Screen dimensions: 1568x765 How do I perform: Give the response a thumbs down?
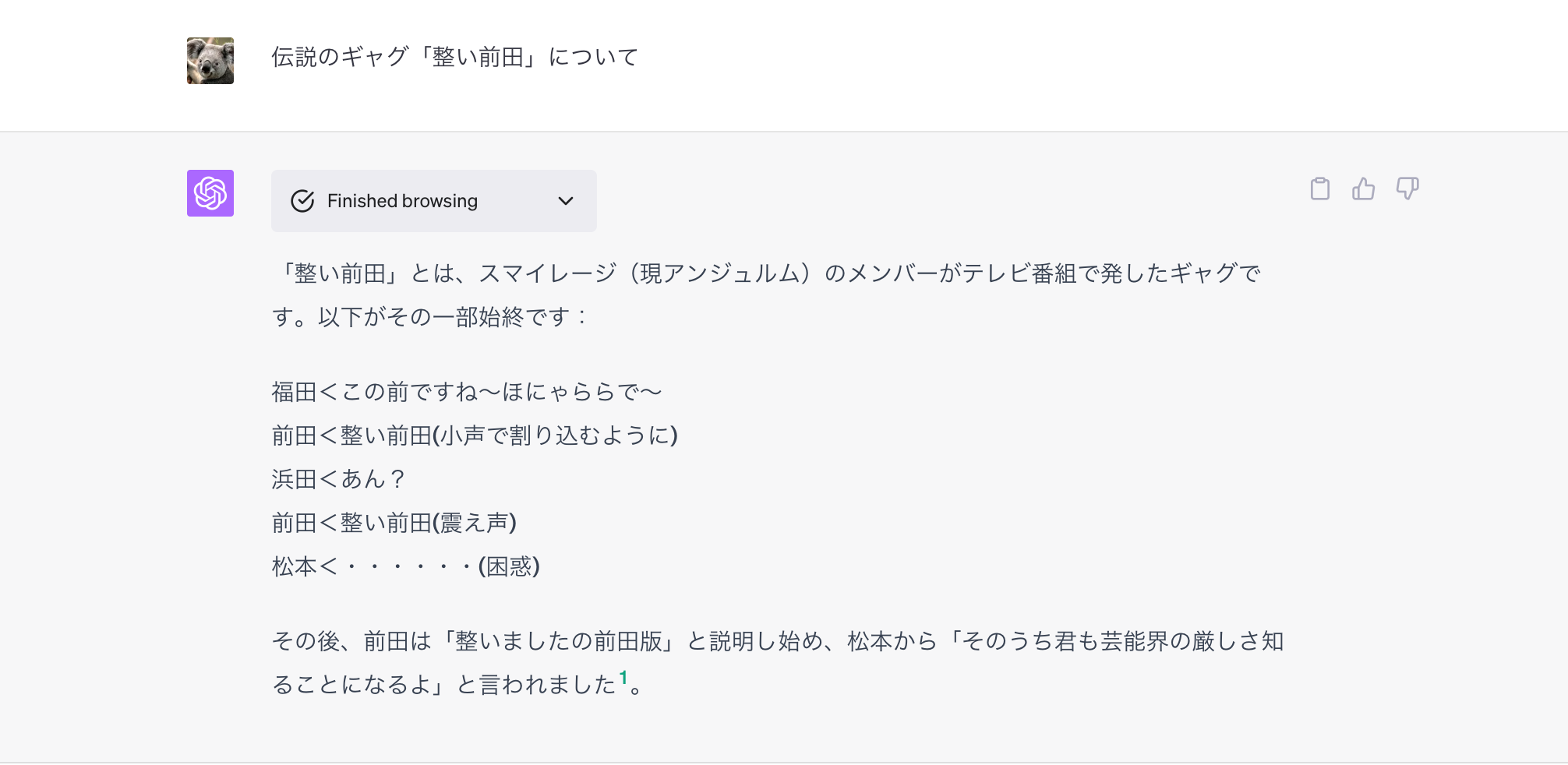click(x=1407, y=189)
